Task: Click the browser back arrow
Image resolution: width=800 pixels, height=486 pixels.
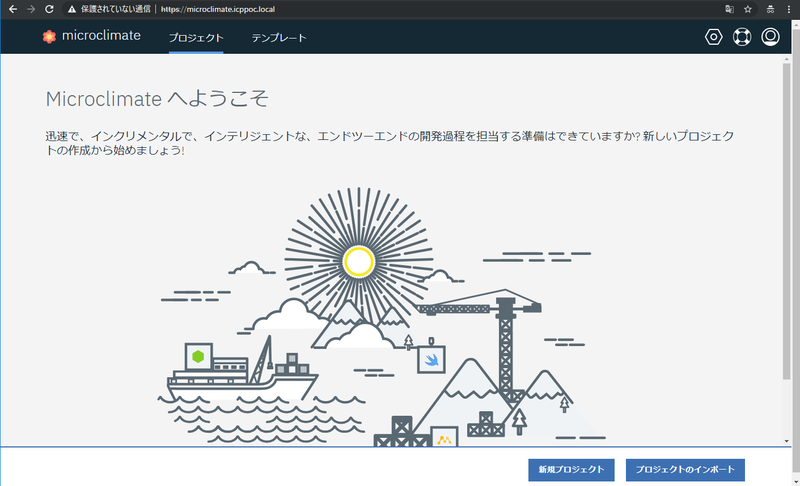Action: point(13,9)
